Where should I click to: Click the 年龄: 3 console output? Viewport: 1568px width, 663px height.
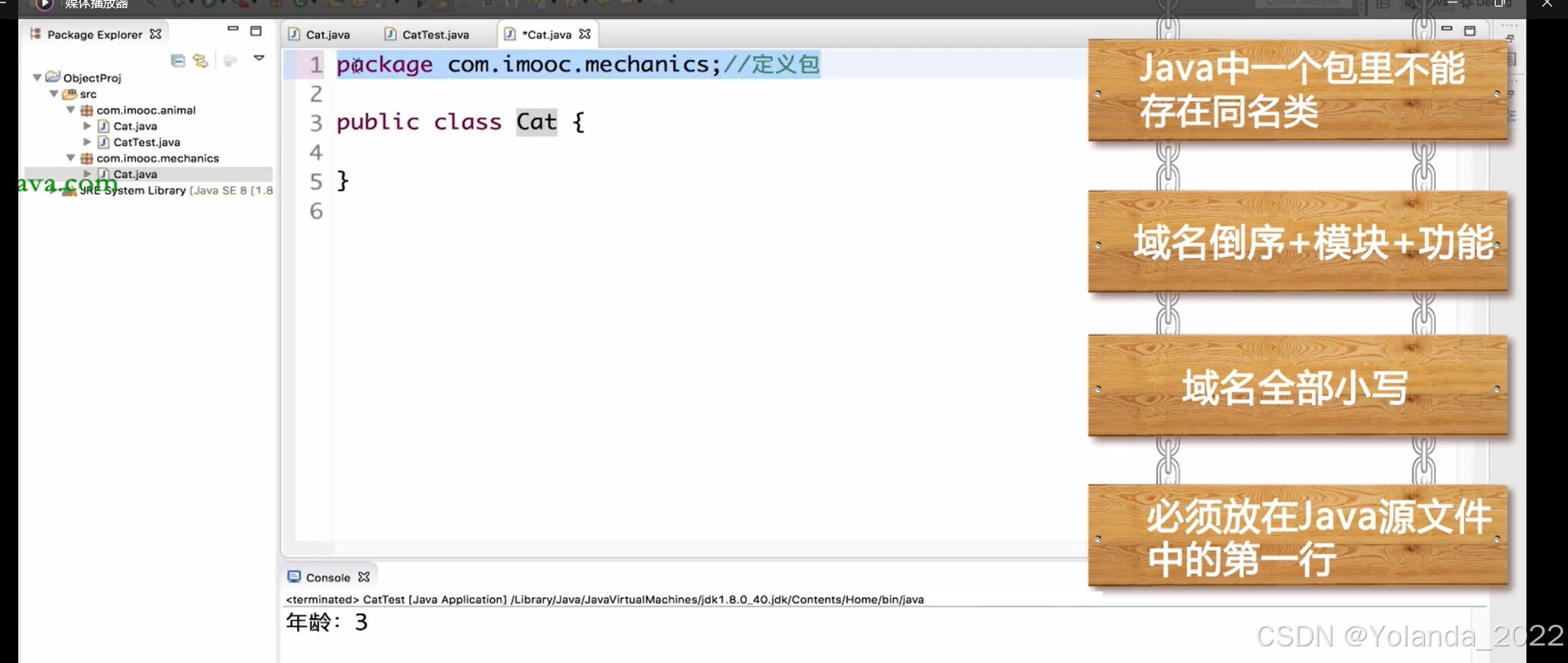[327, 622]
